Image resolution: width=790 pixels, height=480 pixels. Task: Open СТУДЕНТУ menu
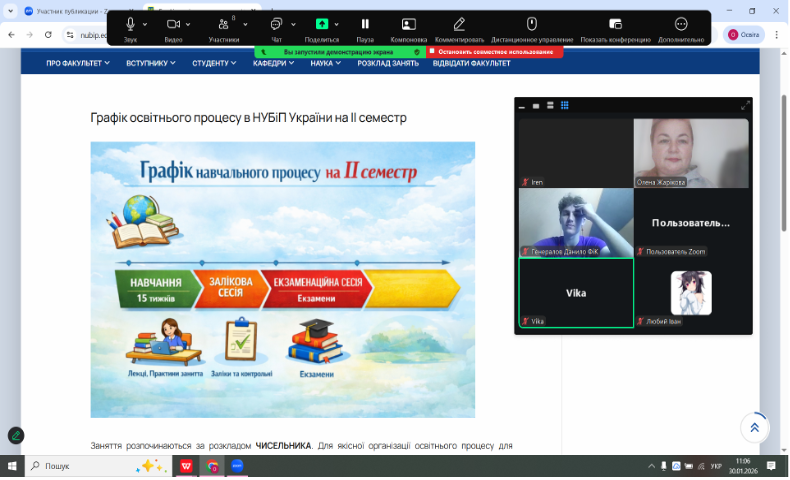click(214, 63)
